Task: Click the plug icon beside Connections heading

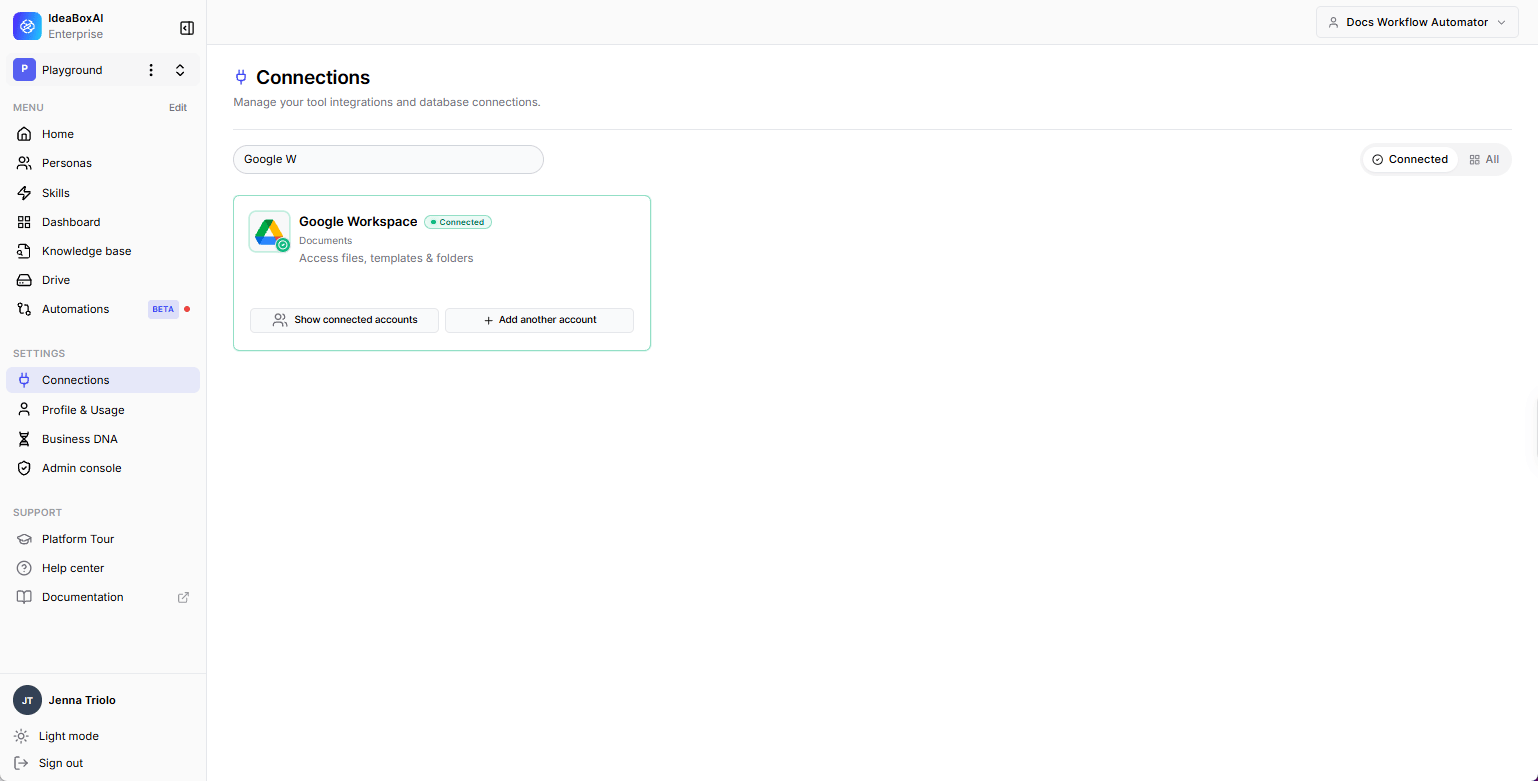Action: [x=240, y=77]
